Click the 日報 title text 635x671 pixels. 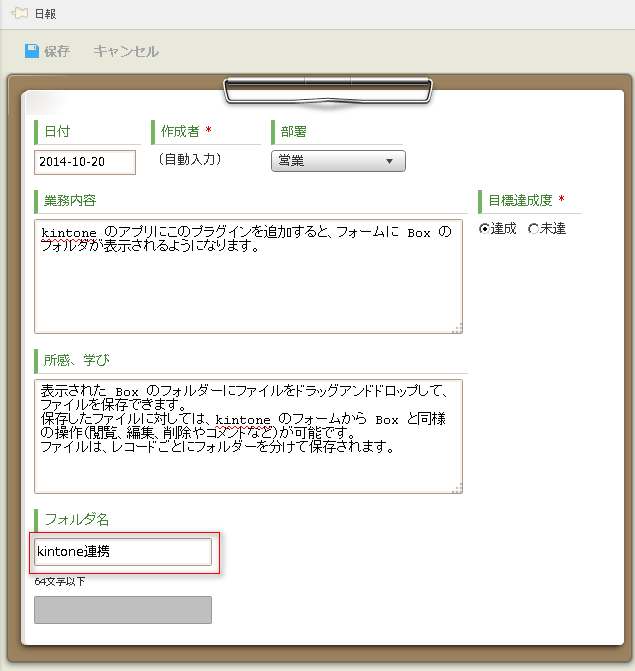(45, 14)
